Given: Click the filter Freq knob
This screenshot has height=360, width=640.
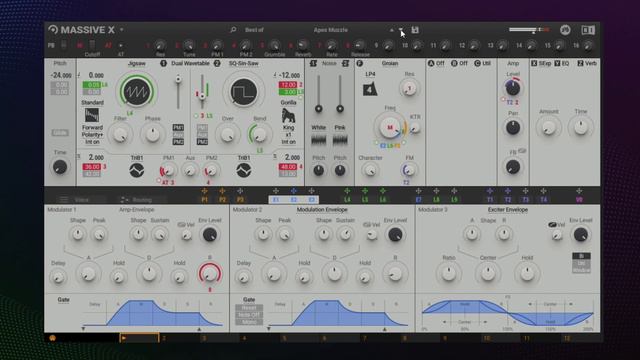Looking at the screenshot, I should pyautogui.click(x=389, y=127).
